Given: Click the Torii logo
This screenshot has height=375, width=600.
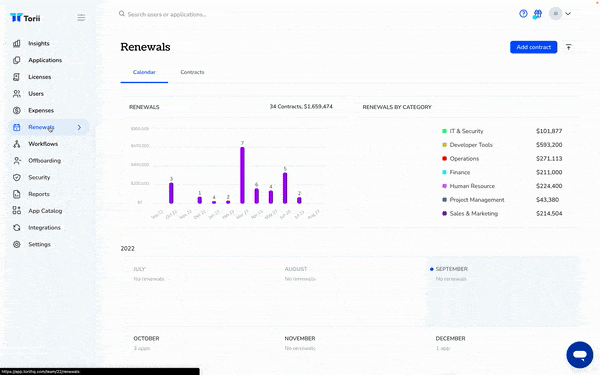Looking at the screenshot, I should click(x=25, y=18).
